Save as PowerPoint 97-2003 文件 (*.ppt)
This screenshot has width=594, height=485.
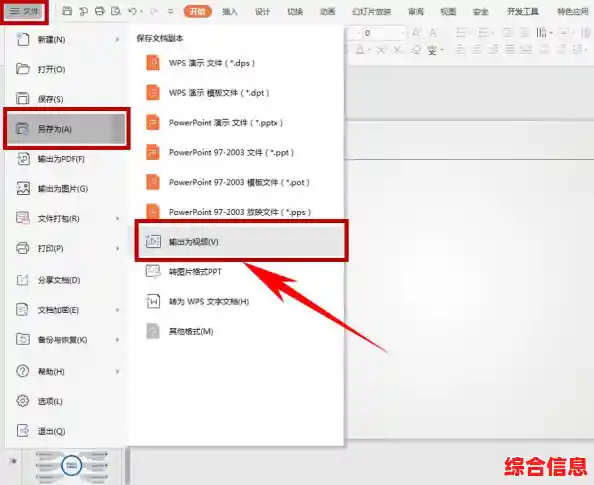click(236, 152)
